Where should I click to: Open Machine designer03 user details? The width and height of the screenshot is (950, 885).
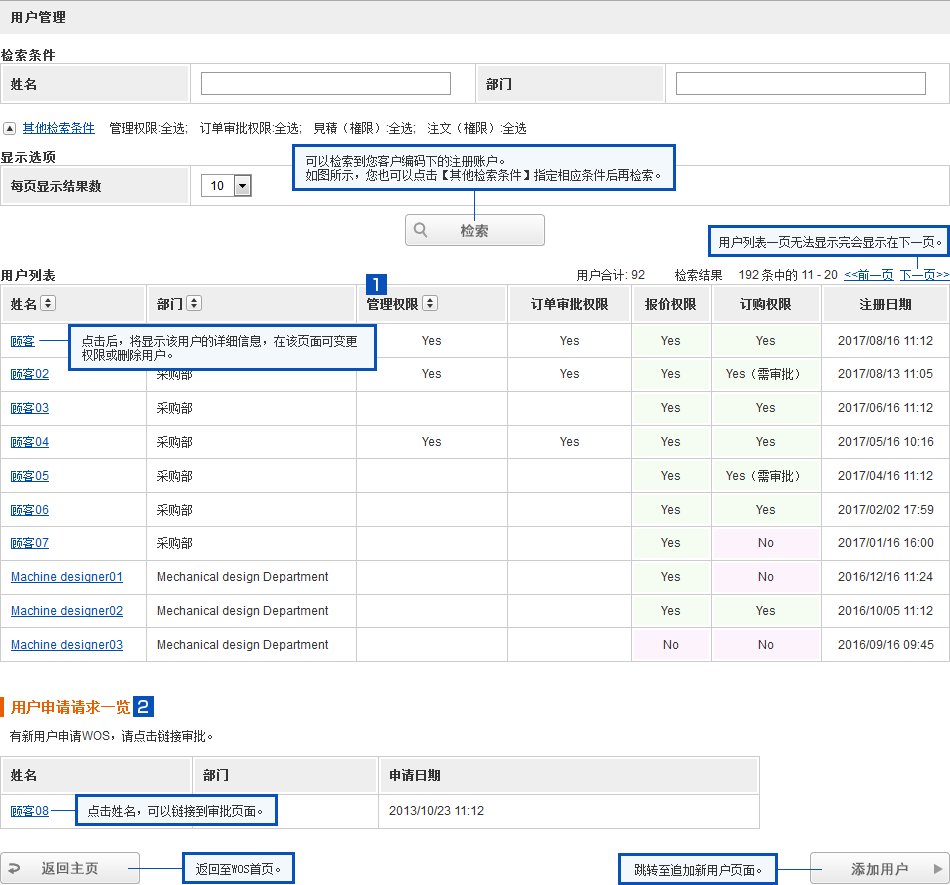pos(67,645)
